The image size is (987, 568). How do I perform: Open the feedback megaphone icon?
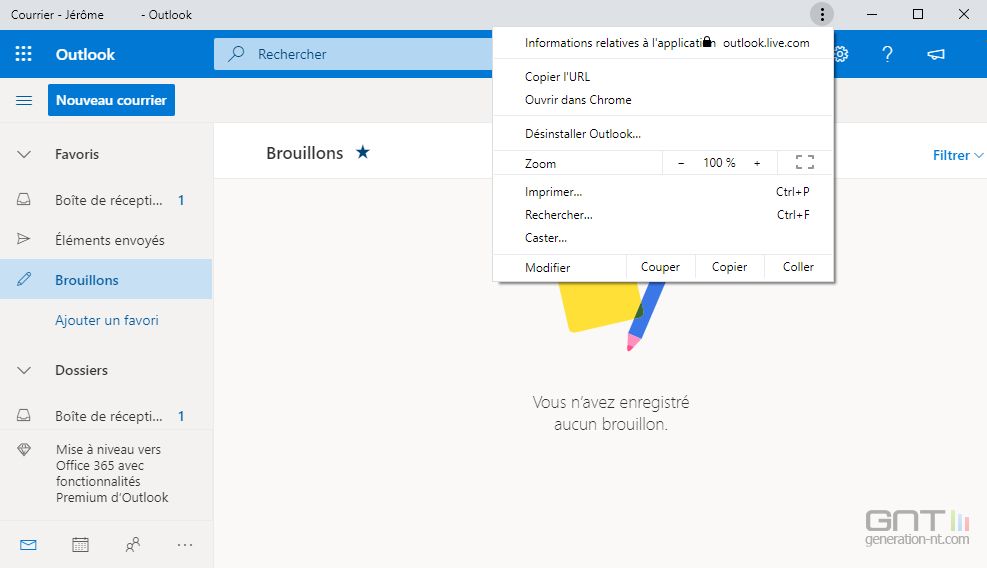point(935,54)
